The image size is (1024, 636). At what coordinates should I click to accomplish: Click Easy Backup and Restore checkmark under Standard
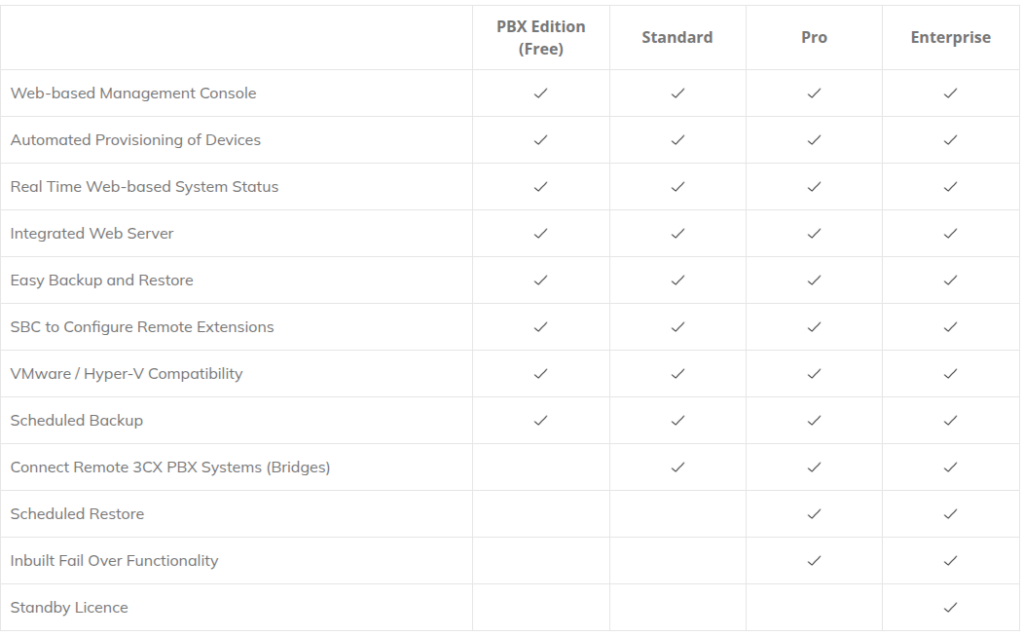677,280
